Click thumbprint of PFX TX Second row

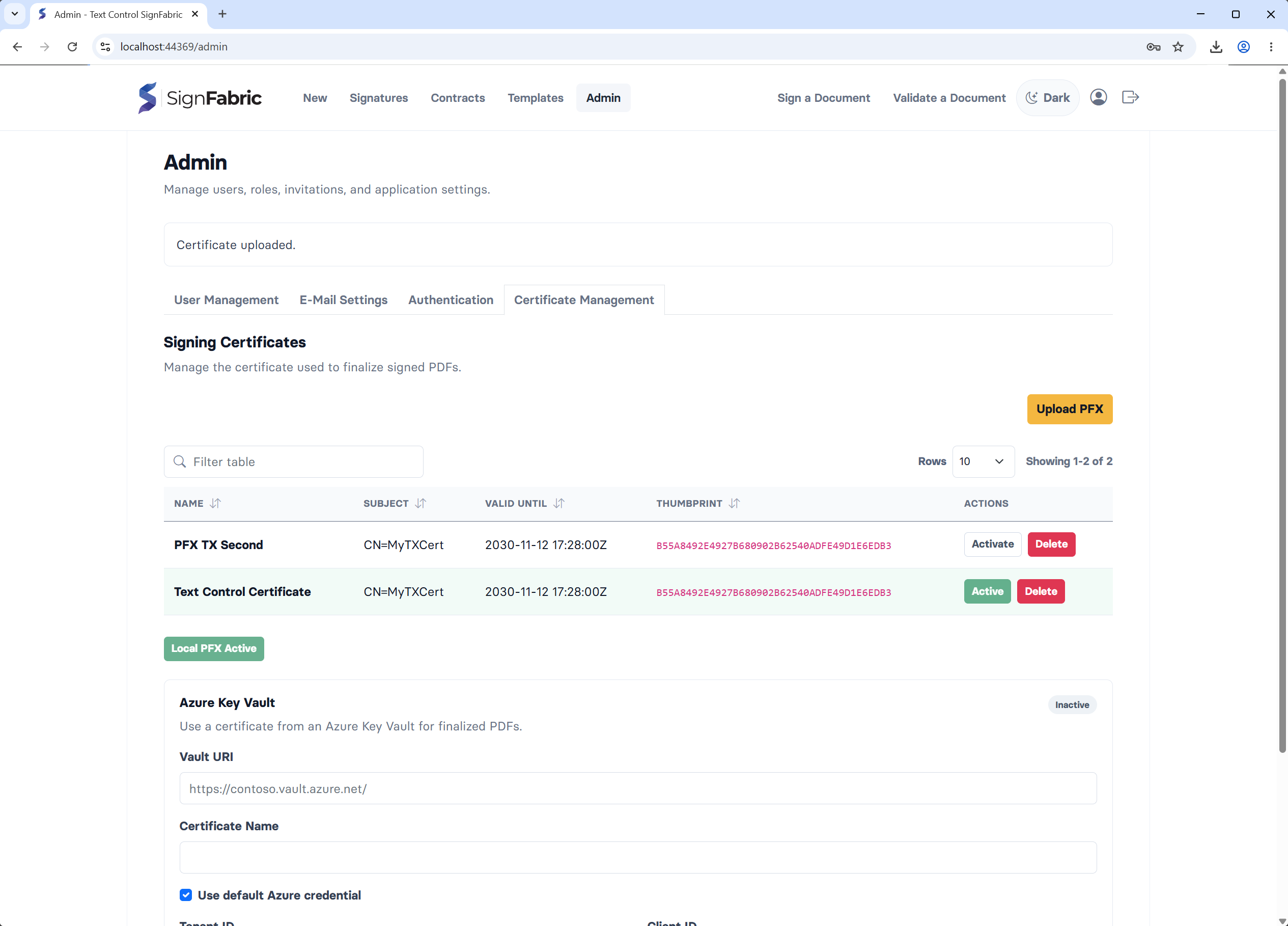tap(773, 546)
